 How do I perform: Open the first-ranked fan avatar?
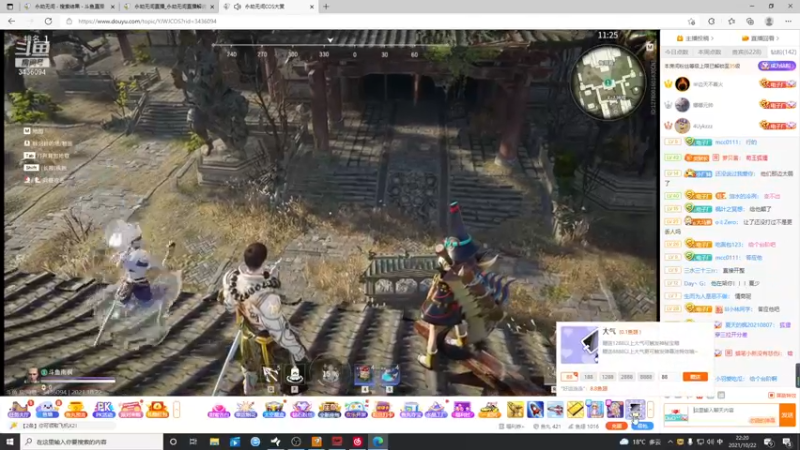pyautogui.click(x=682, y=84)
